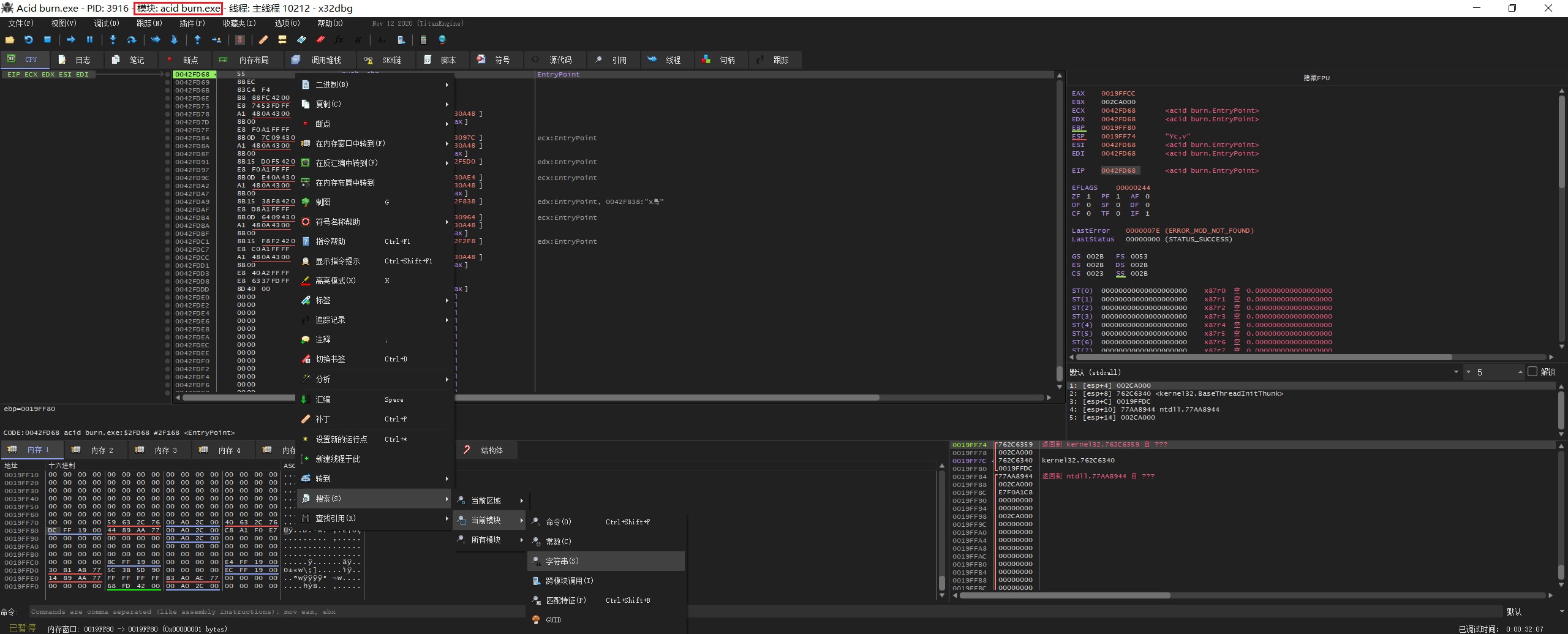Screen dimensions: 1568x634
Task: Pause execution with the pause icon
Action: [x=89, y=40]
